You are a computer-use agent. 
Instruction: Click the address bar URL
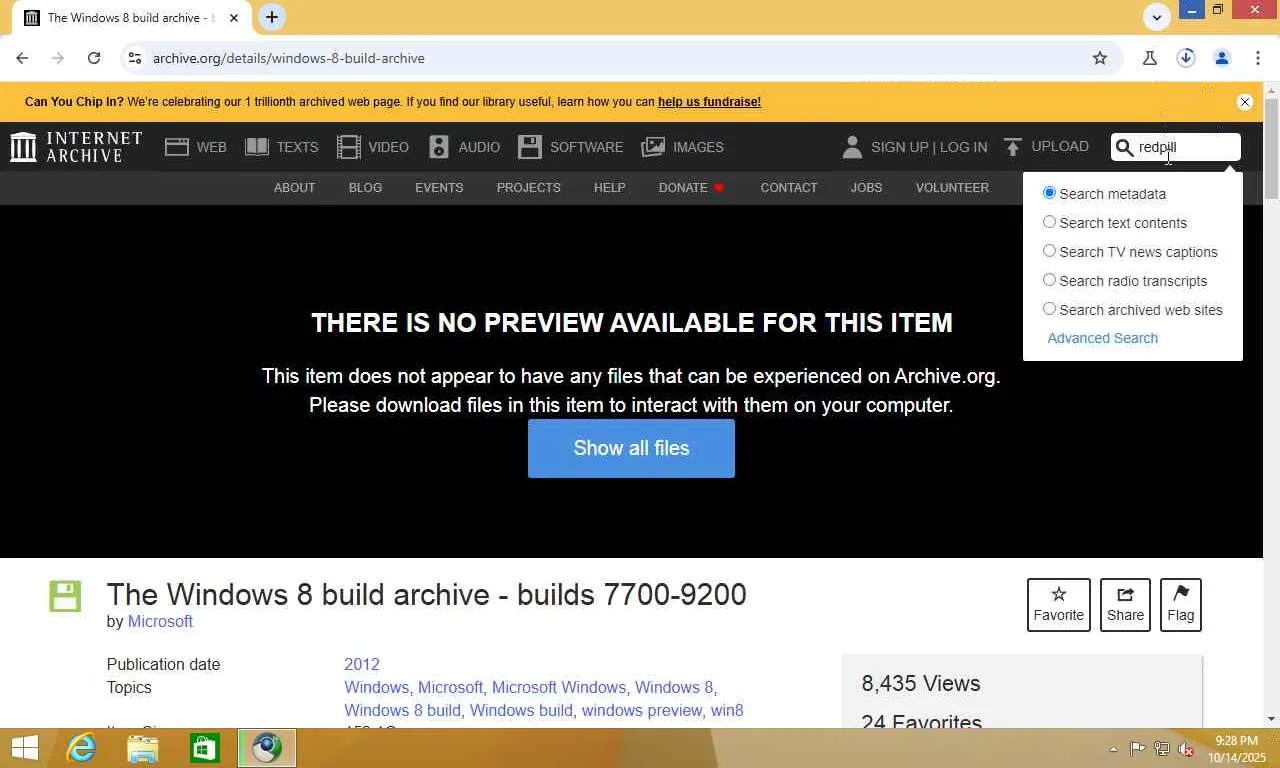click(x=289, y=58)
